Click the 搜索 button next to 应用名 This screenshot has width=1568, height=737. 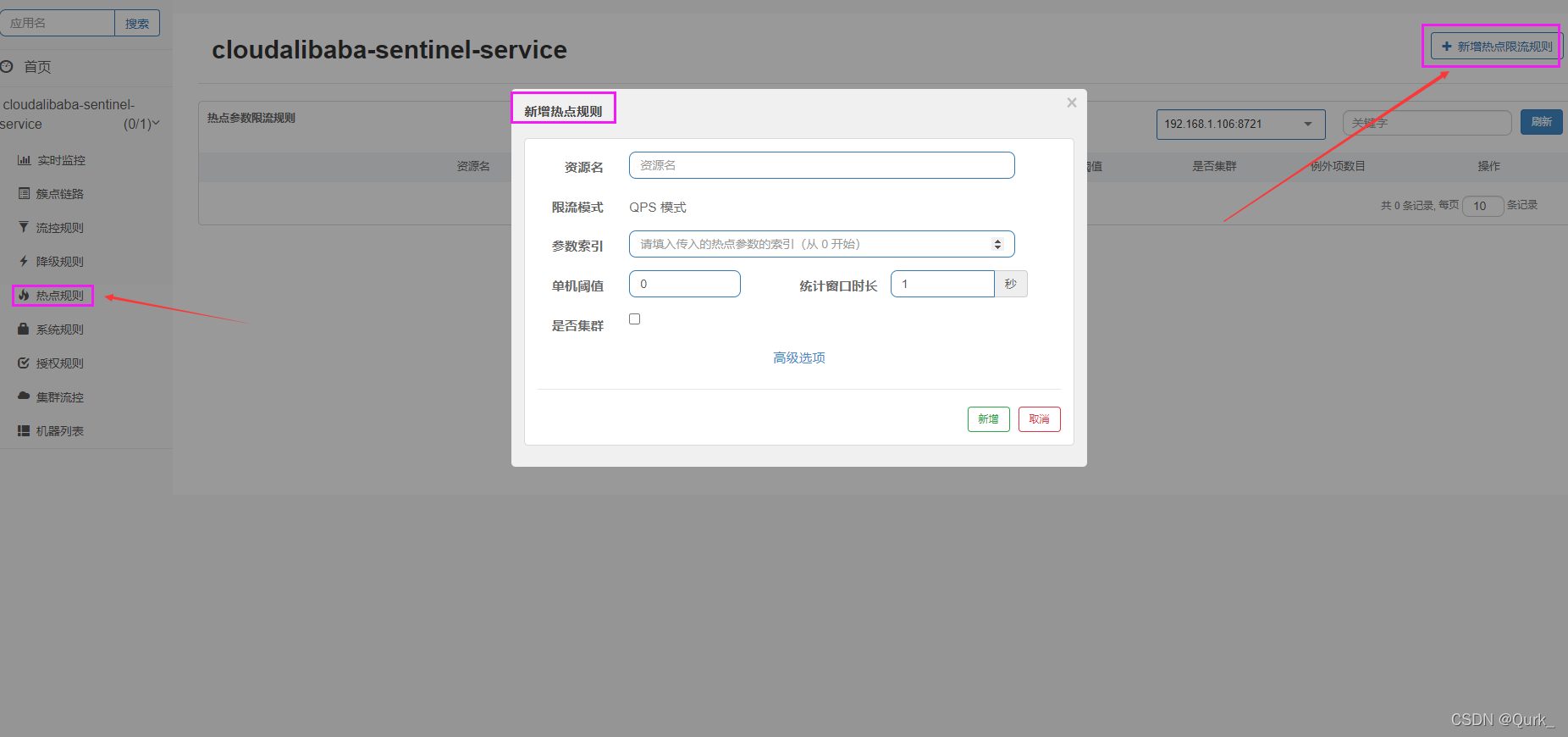[x=137, y=23]
